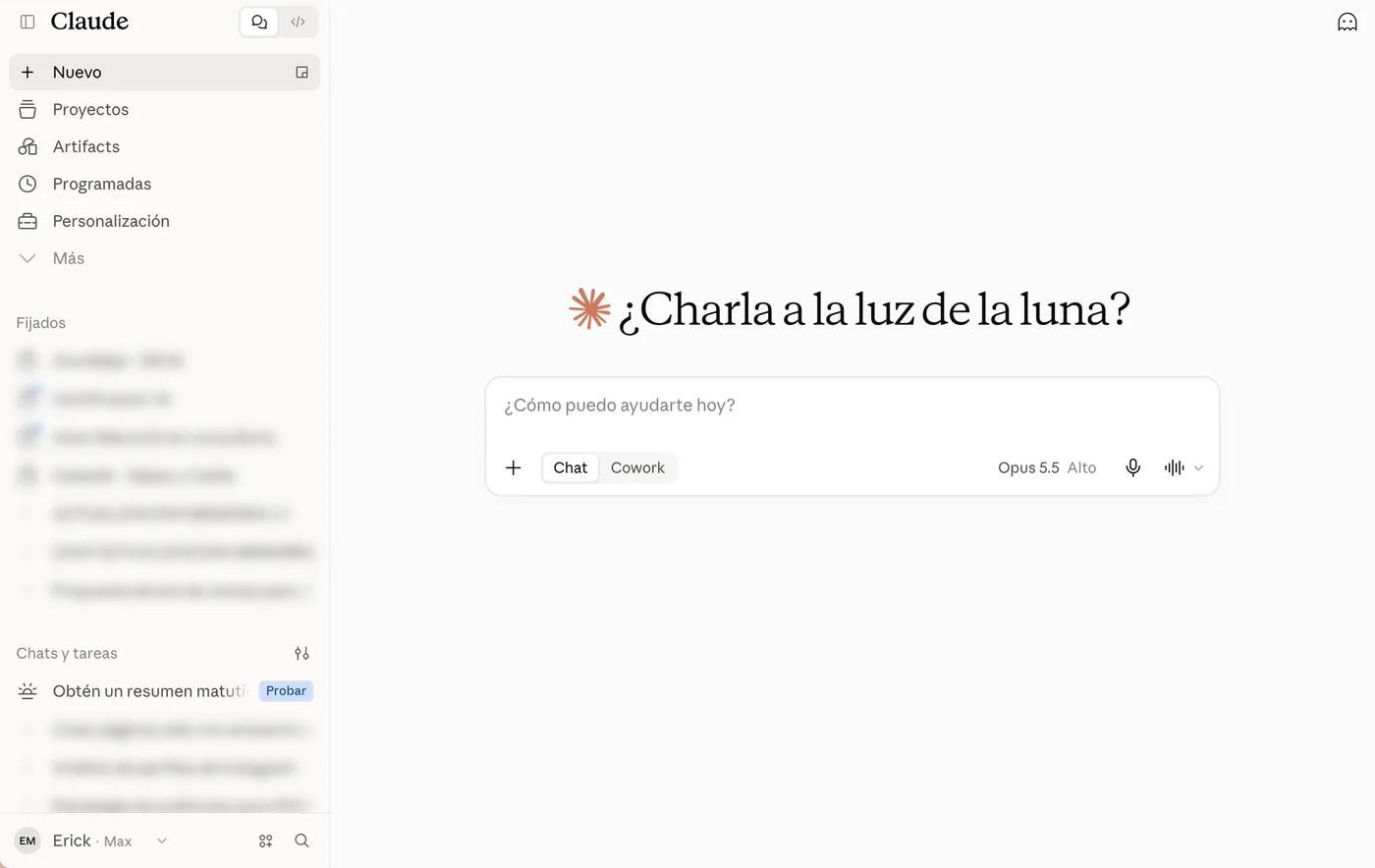This screenshot has width=1375, height=868.
Task: Open Proyectos section
Action: (165, 109)
